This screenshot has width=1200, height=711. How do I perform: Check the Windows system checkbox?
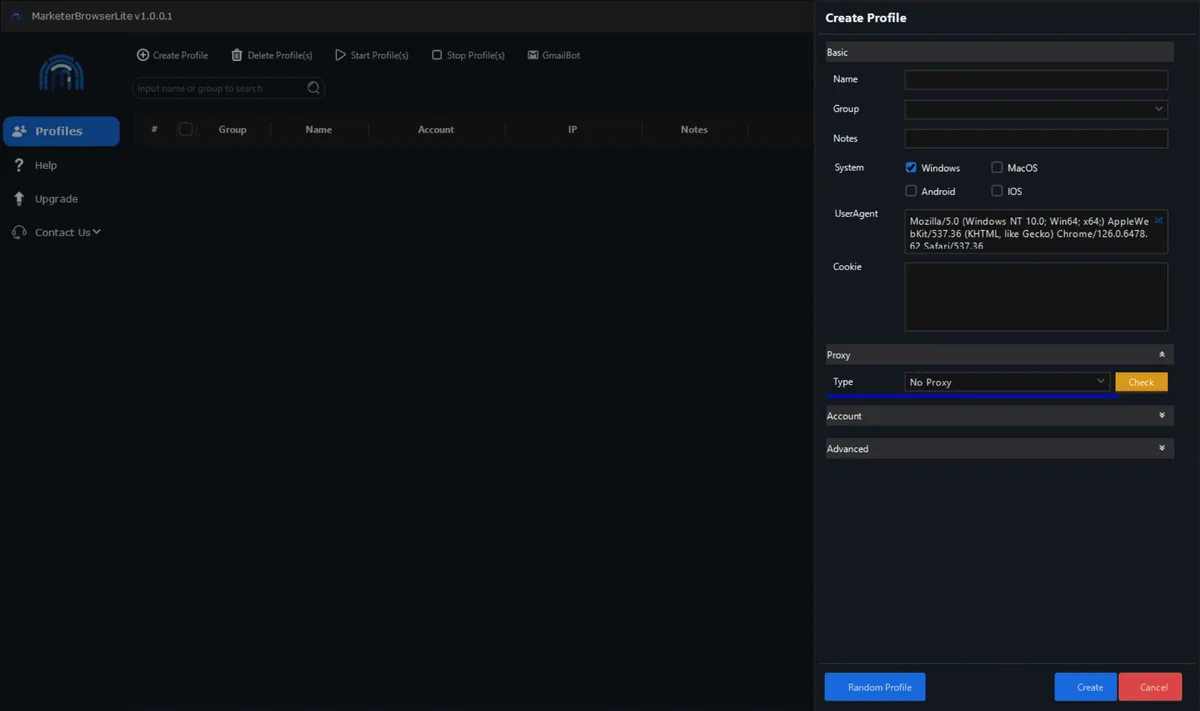point(911,168)
